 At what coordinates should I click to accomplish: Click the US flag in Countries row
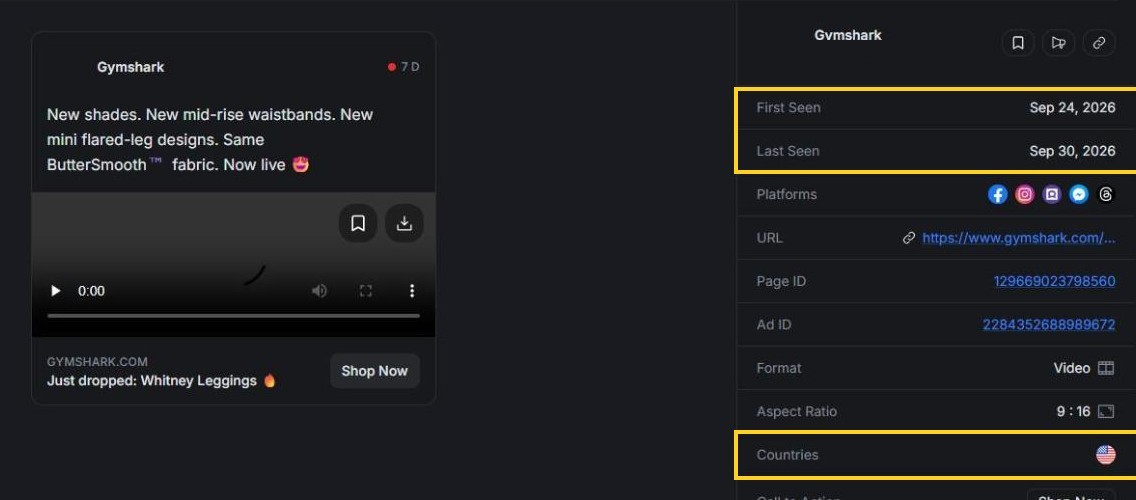pos(1106,455)
